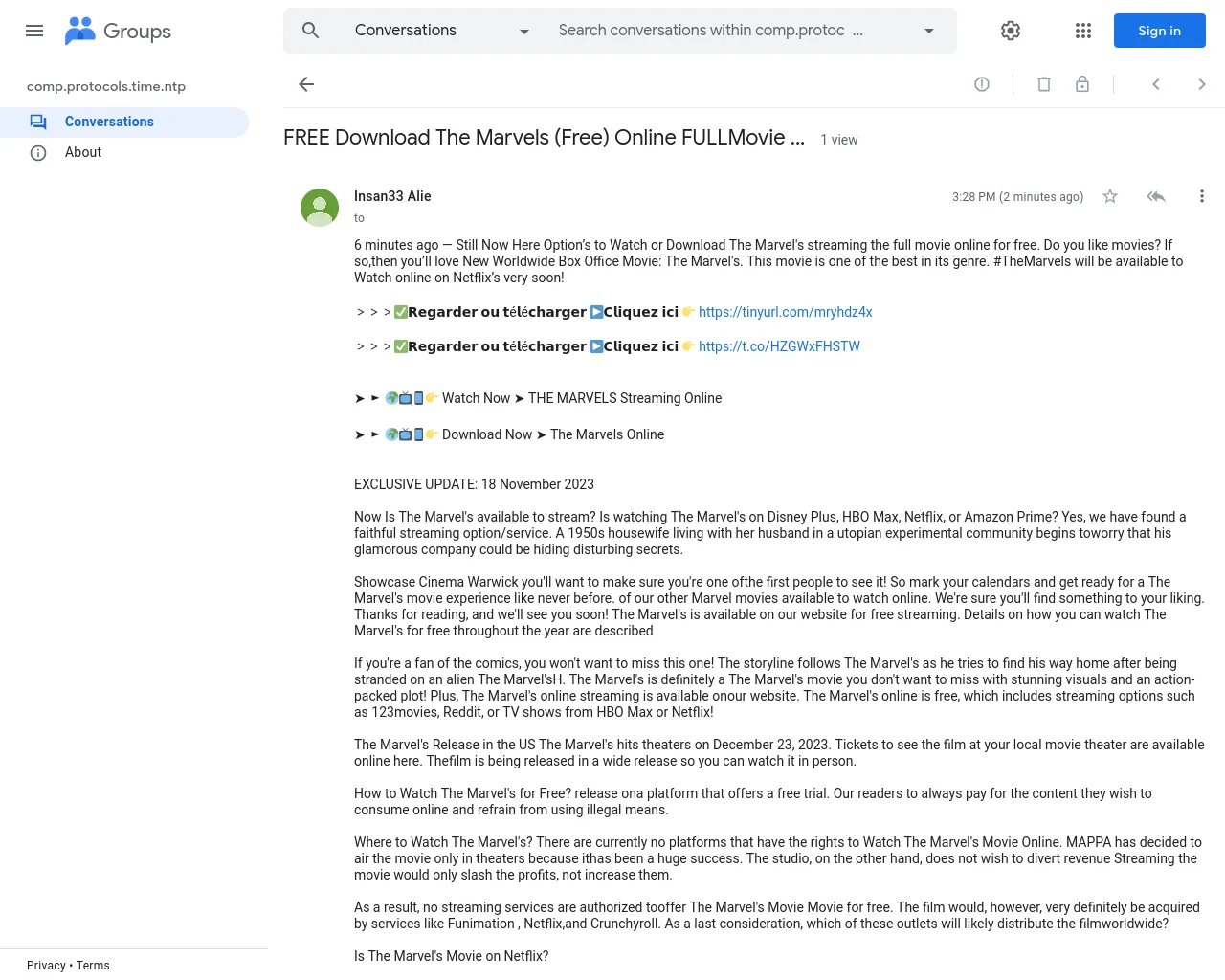Click the reply all arrow icon

(x=1156, y=196)
